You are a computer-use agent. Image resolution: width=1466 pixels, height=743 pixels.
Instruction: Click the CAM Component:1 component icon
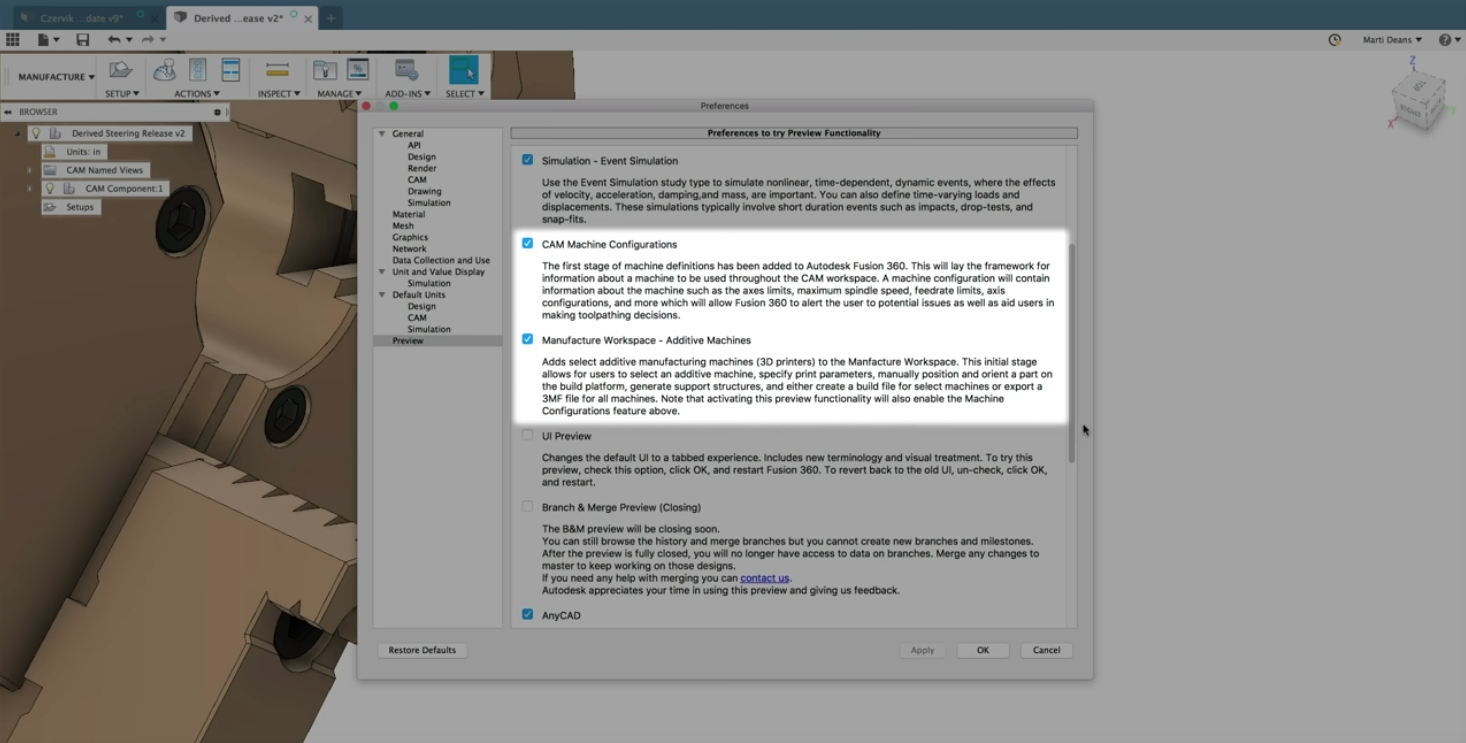[70, 189]
